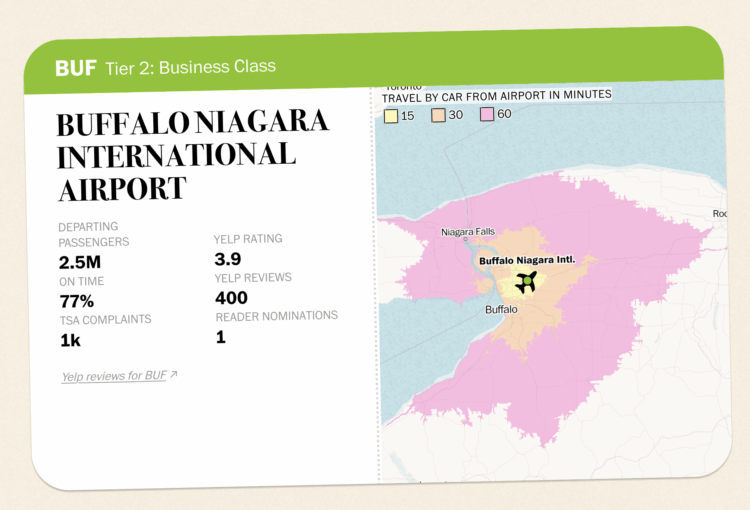The height and width of the screenshot is (510, 750).
Task: Click the '400' Yelp reviews value
Action: click(231, 298)
